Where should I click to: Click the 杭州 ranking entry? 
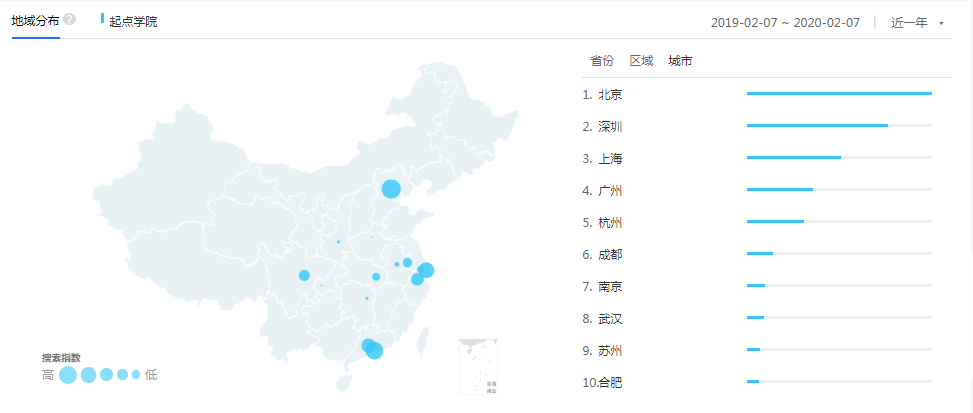click(x=610, y=222)
